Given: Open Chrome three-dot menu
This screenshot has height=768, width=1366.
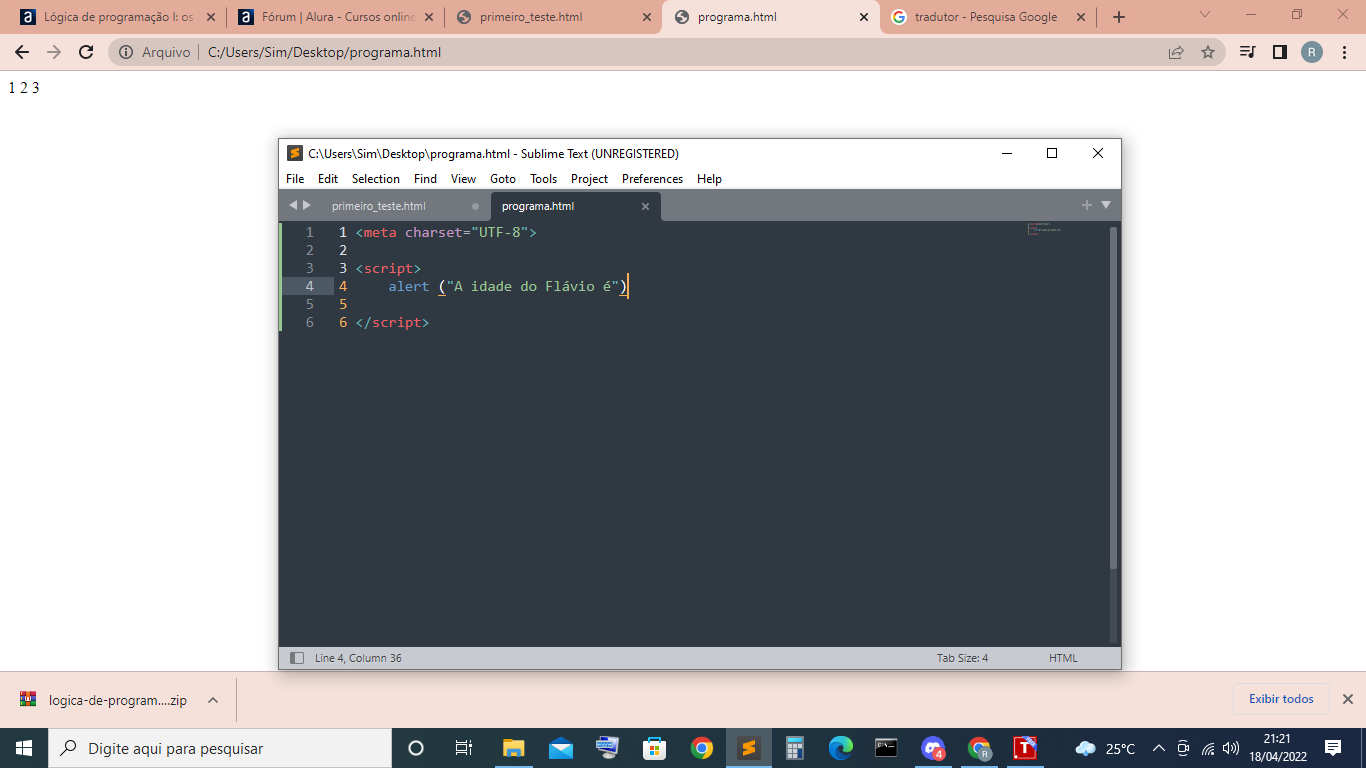Looking at the screenshot, I should pyautogui.click(x=1343, y=52).
